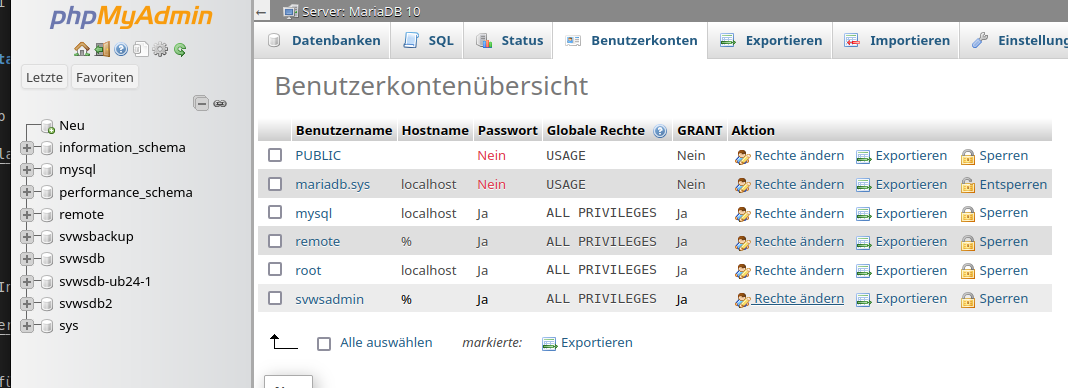1068x388 pixels.
Task: Click the database icon beside sys
Action: tap(47, 326)
